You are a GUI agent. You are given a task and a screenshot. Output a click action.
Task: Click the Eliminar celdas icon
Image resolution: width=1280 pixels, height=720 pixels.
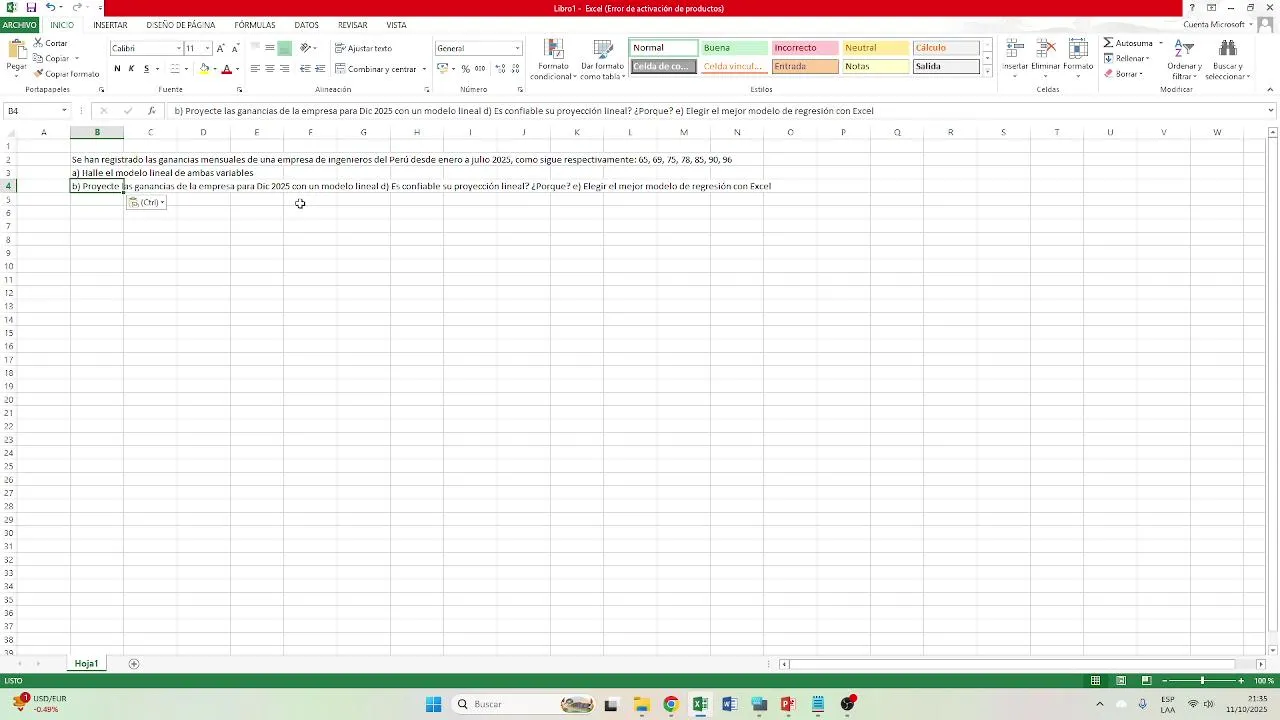[1046, 50]
